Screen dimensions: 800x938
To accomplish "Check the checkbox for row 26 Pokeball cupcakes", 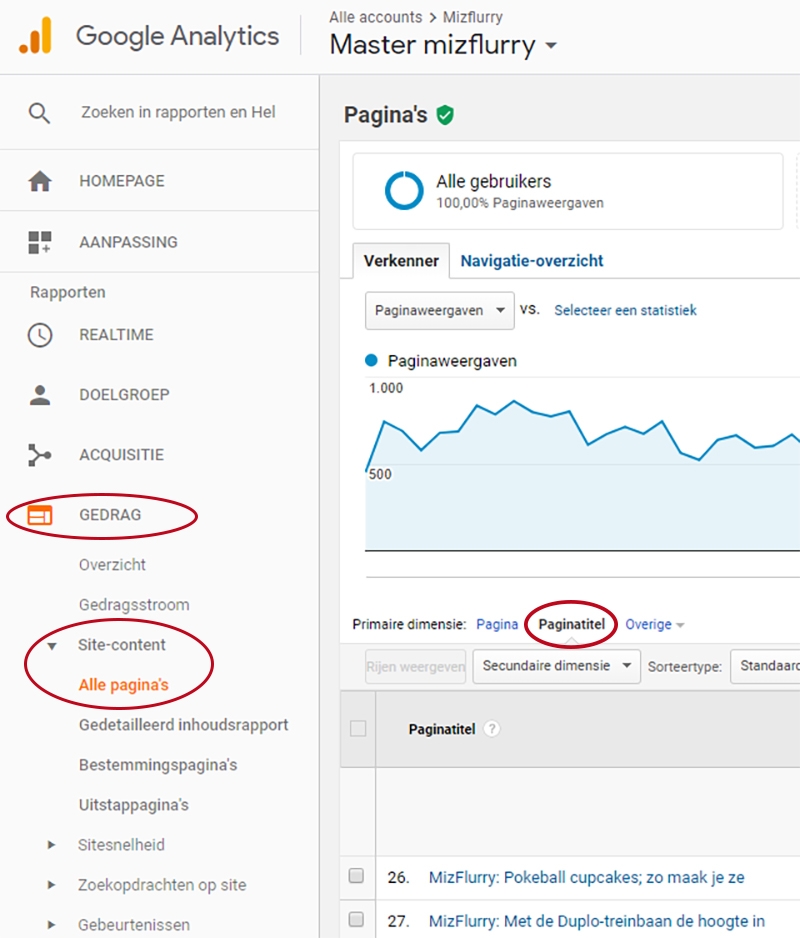I will pos(357,877).
